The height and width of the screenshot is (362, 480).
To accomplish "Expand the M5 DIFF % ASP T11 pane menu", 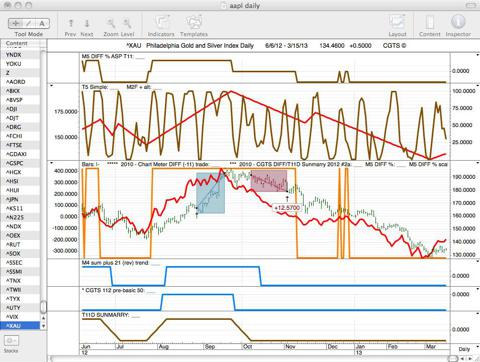I will 478,55.
